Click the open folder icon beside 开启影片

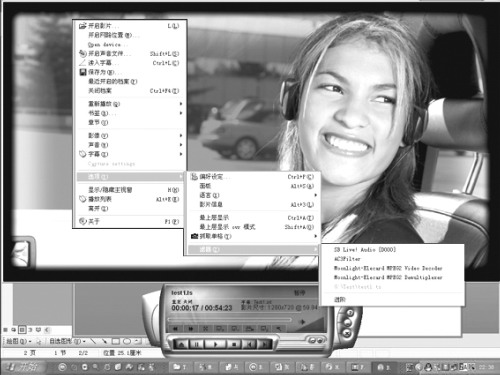(82, 26)
